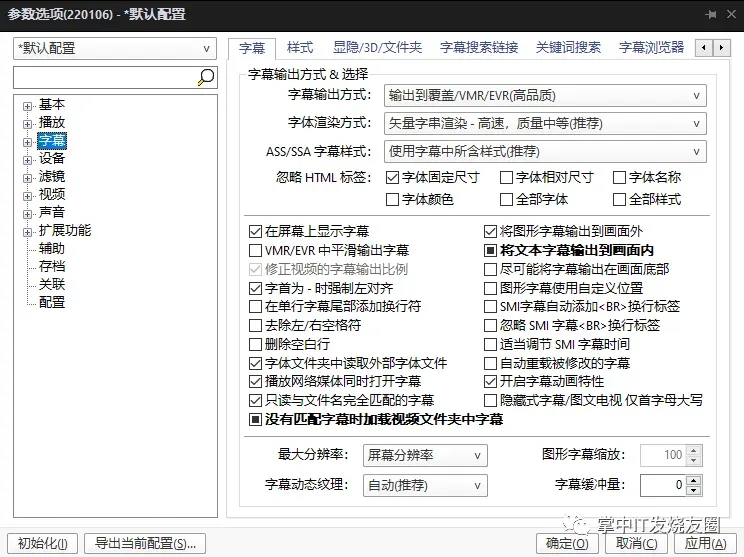Toggle 字体文件夹中读取外部字体文件
This screenshot has width=744, height=557.
point(255,363)
